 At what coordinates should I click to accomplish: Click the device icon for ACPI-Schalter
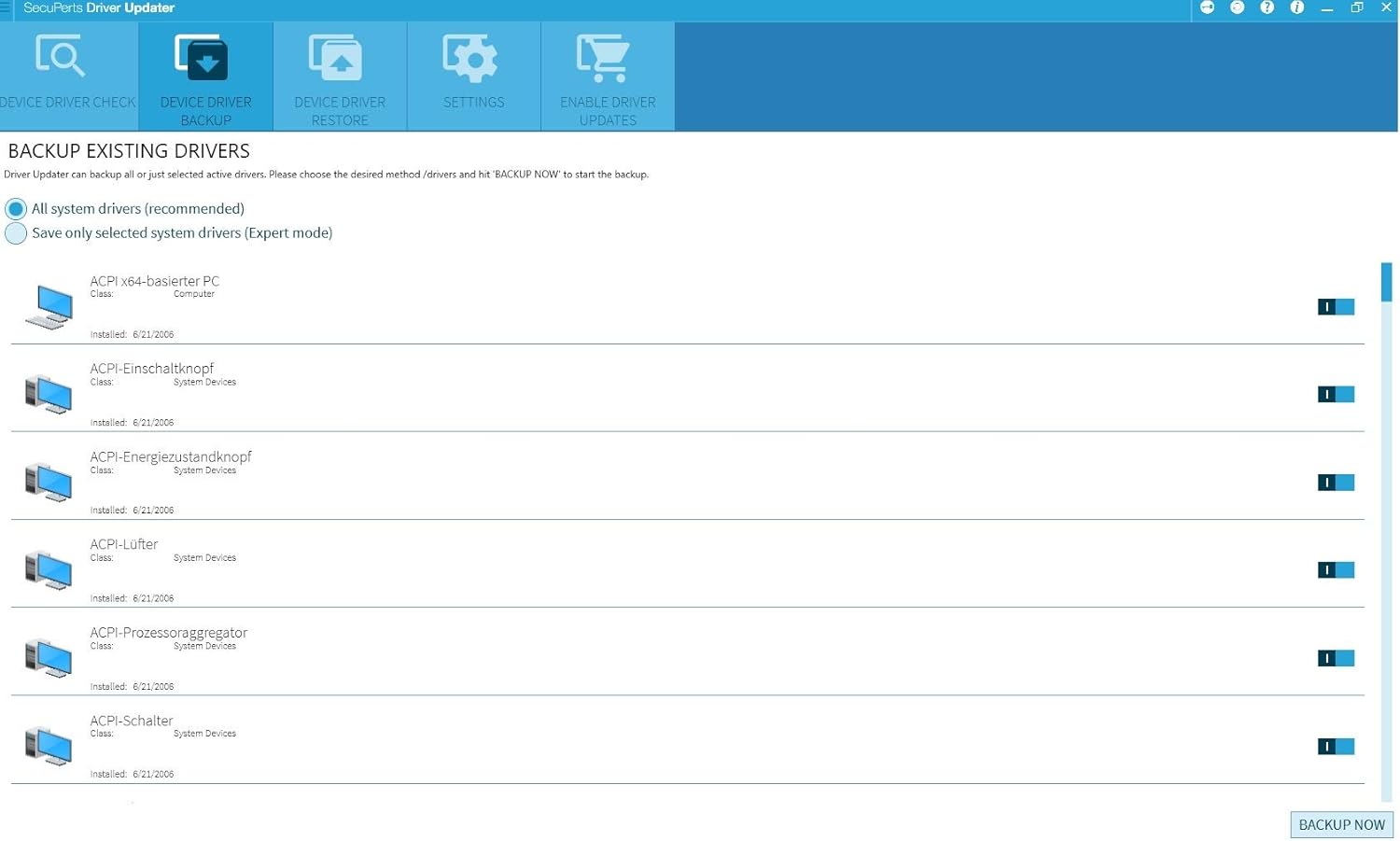coord(49,746)
